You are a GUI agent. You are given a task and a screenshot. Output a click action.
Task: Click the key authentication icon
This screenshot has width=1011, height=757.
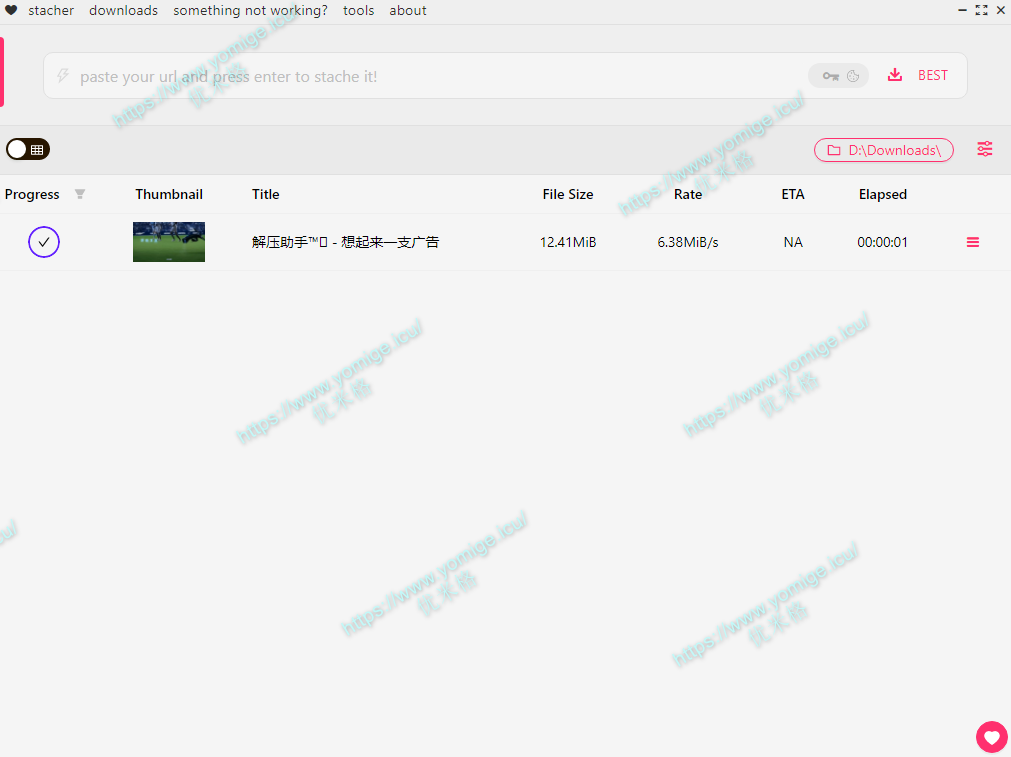pyautogui.click(x=830, y=76)
